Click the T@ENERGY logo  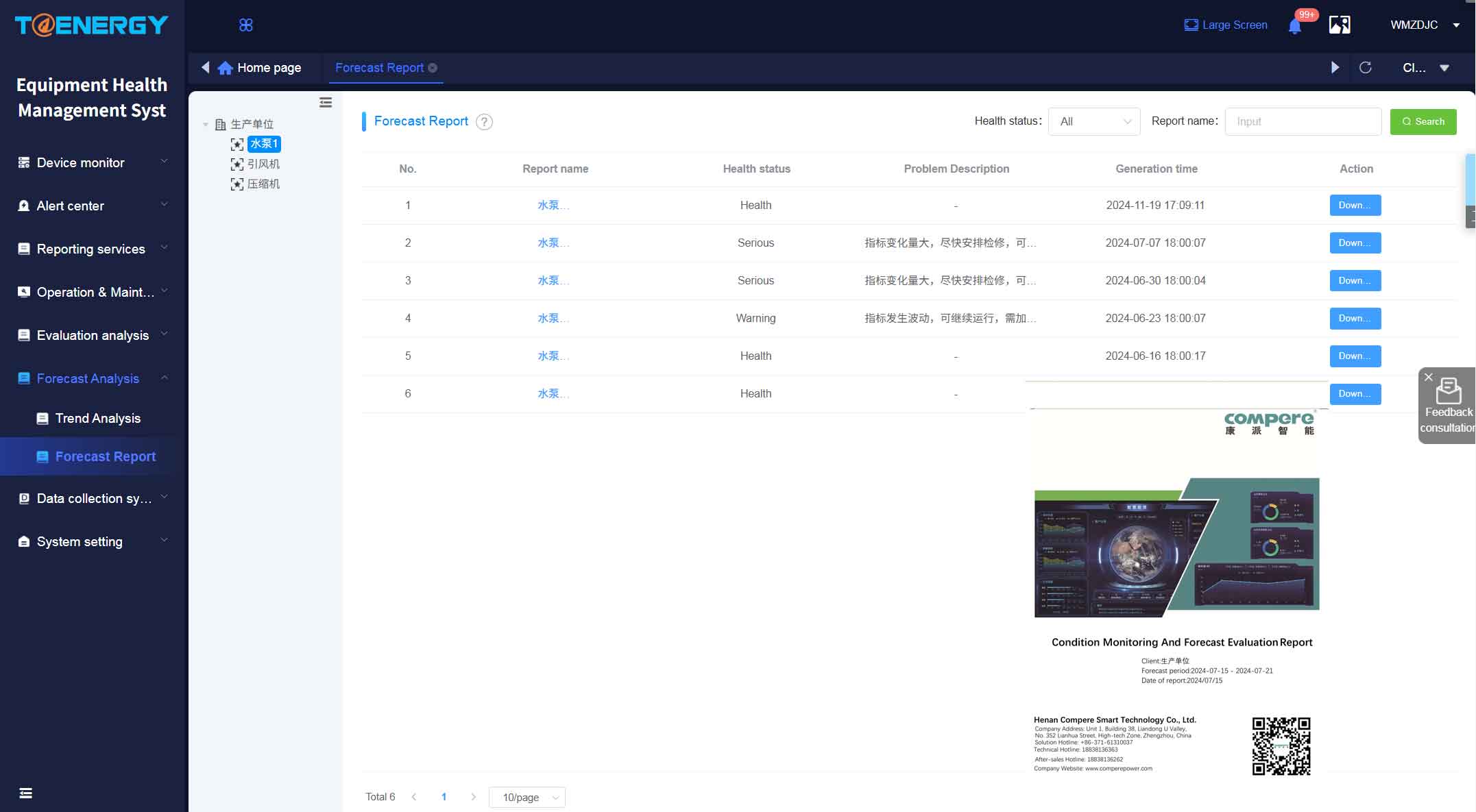[x=91, y=25]
